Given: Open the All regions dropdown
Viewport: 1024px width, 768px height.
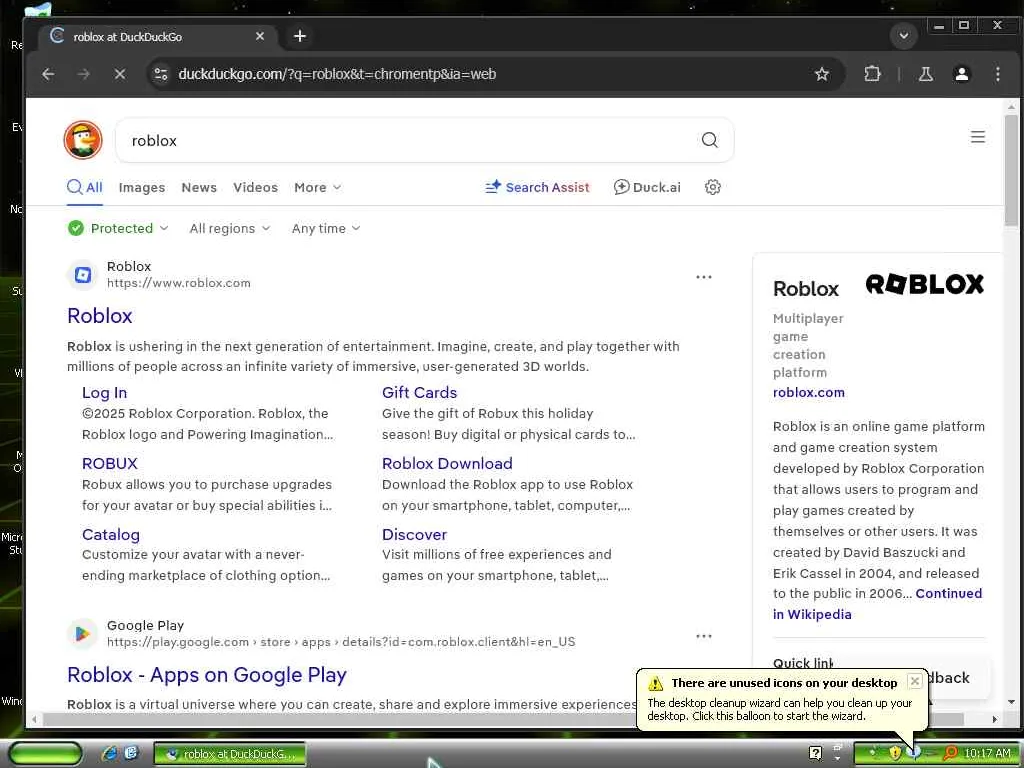Looking at the screenshot, I should pos(229,228).
